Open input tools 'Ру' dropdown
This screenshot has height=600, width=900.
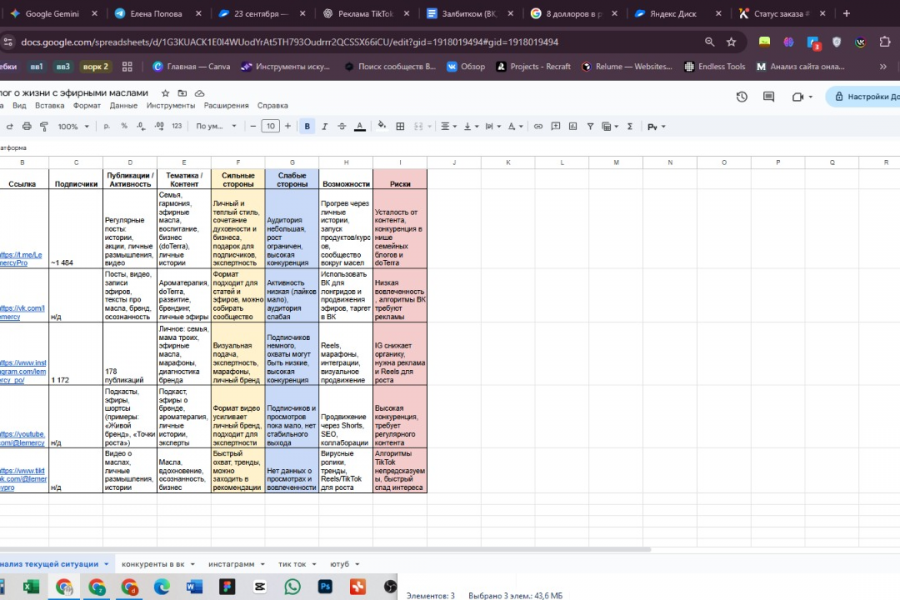point(656,126)
